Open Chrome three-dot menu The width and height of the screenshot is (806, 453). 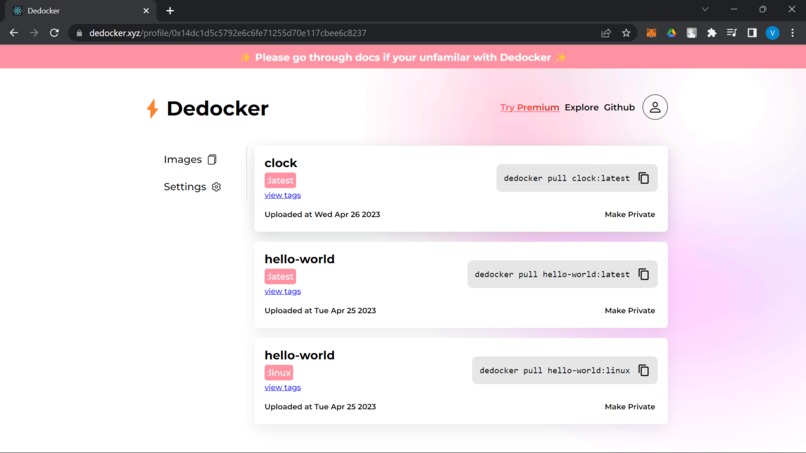coord(792,33)
